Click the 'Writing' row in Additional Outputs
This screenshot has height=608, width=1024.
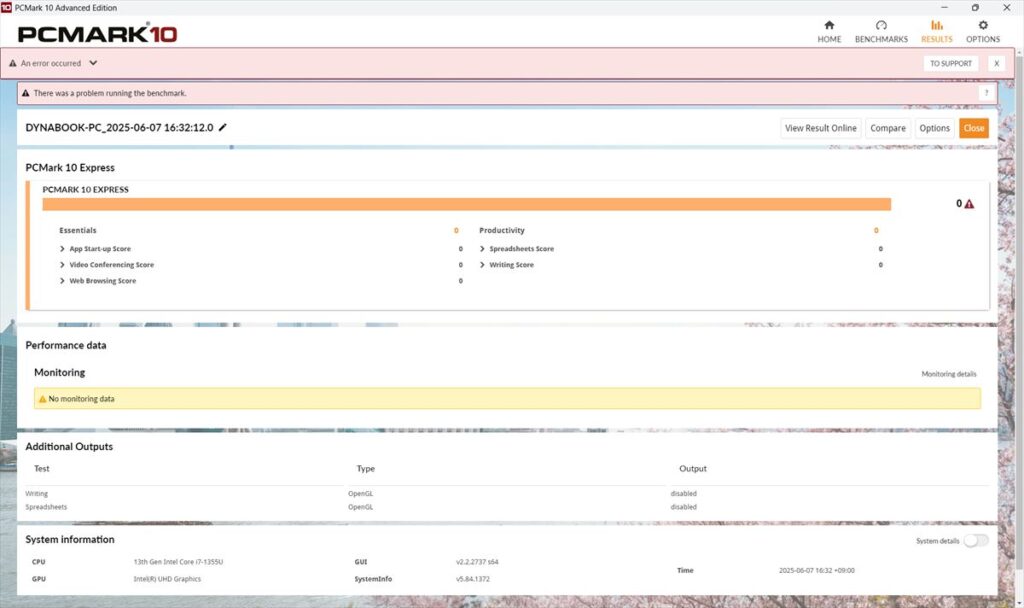pos(37,494)
